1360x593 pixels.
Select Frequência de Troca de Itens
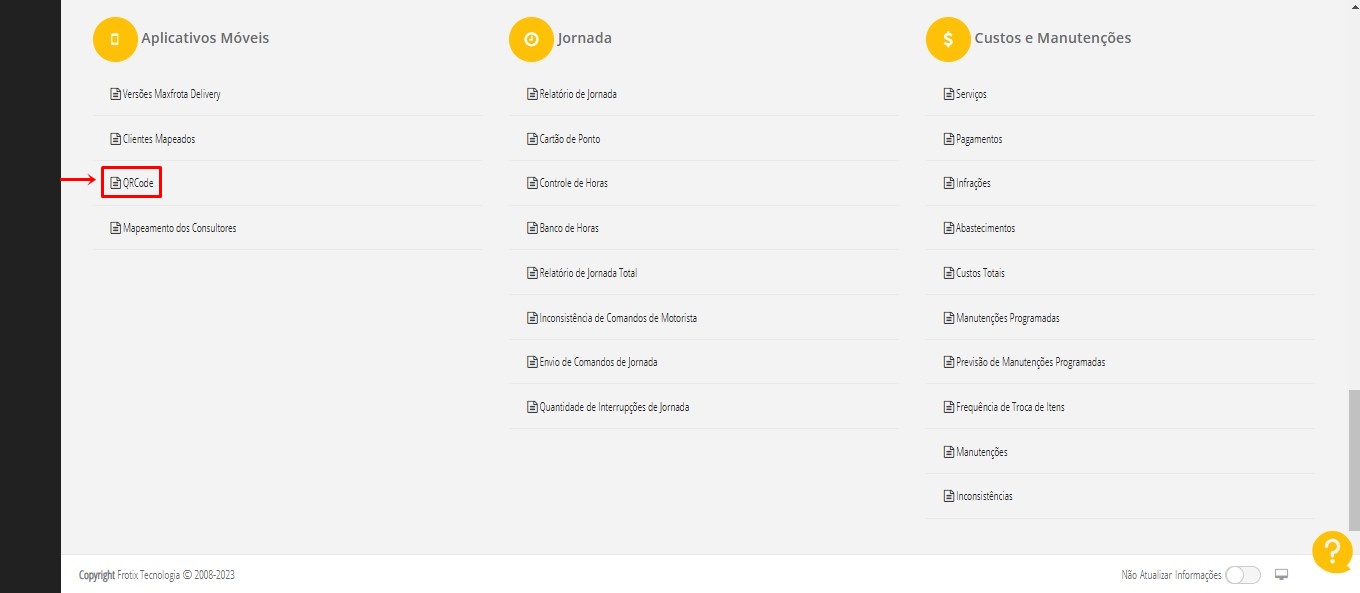pos(1010,407)
